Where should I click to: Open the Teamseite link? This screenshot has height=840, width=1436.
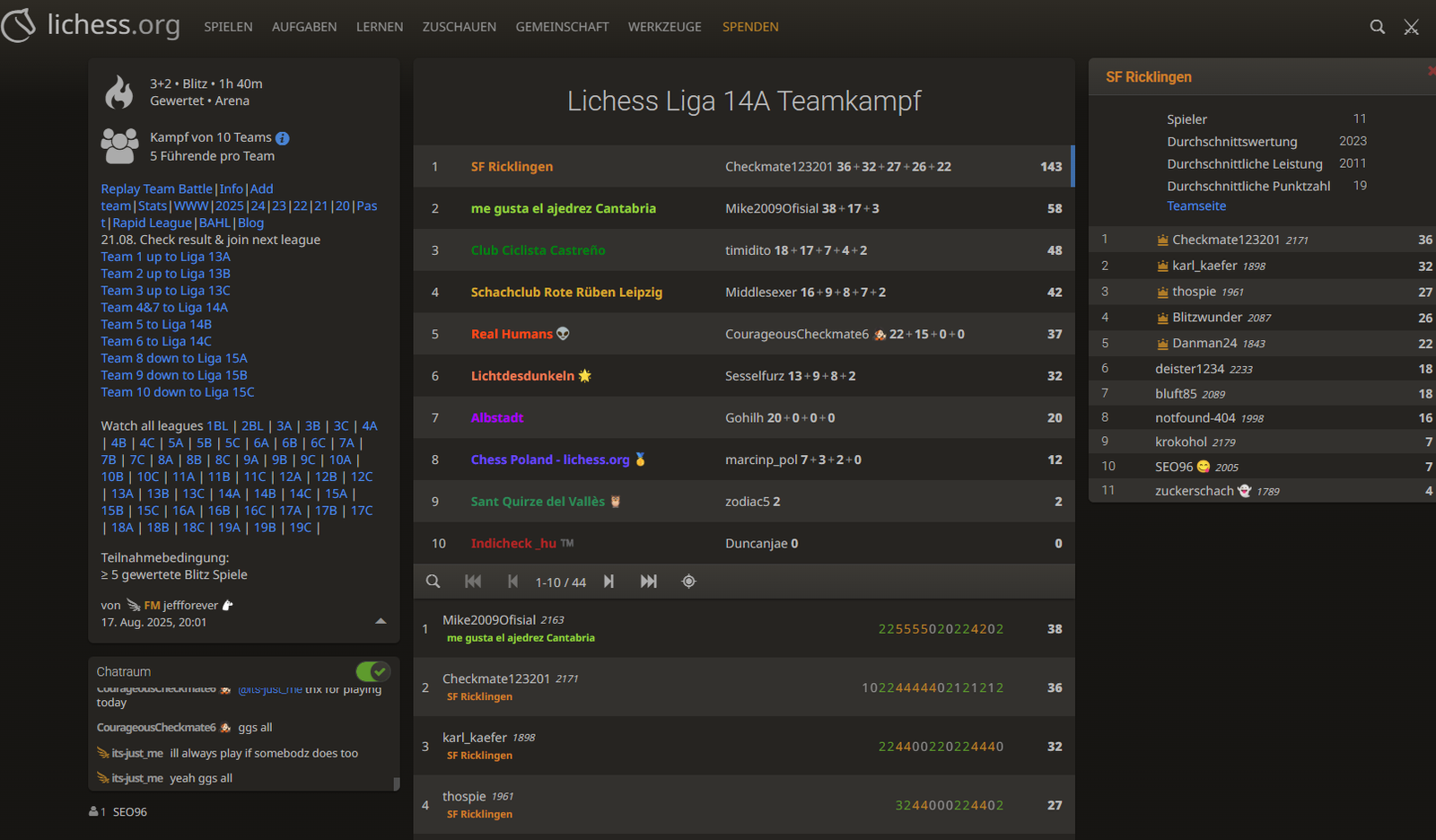click(x=1196, y=206)
